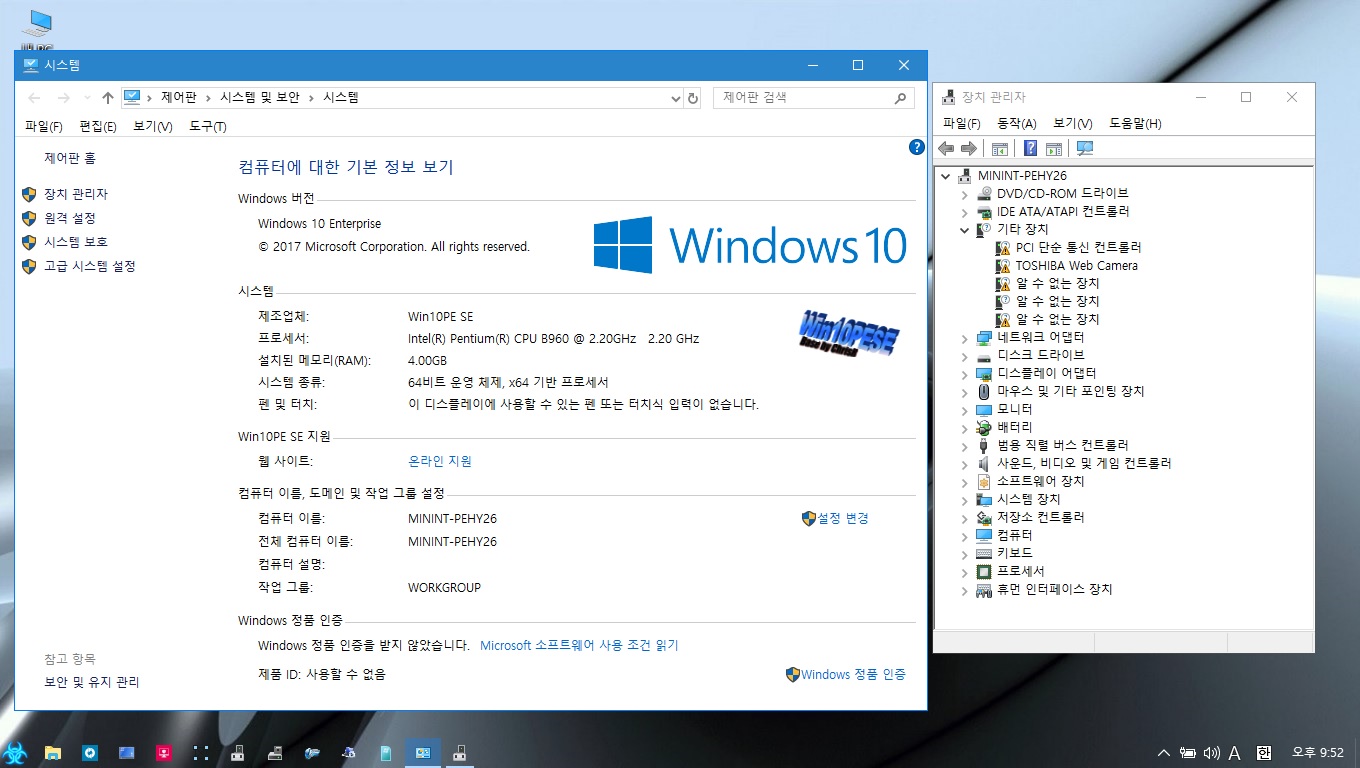Open File Explorer folder icon on taskbar
Viewport: 1360px width, 768px height.
pyautogui.click(x=53, y=752)
